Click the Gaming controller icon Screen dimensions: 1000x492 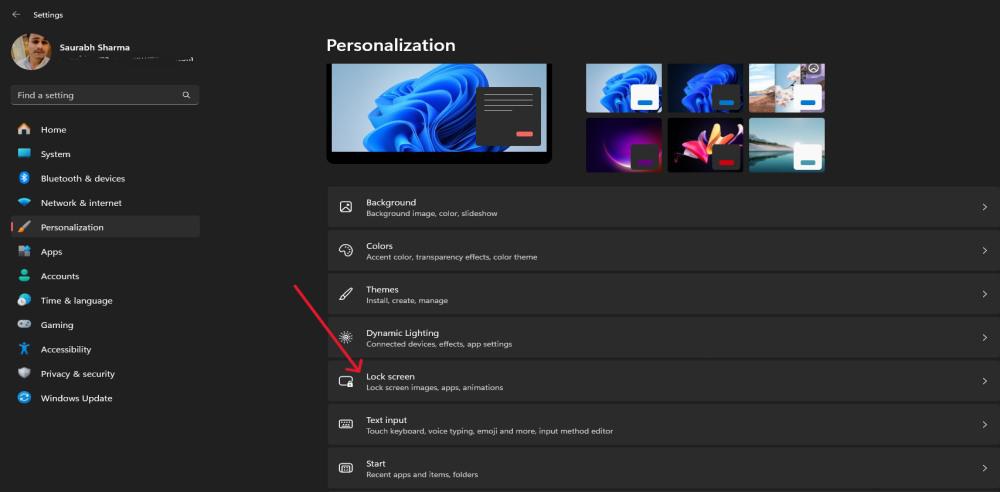[x=24, y=324]
